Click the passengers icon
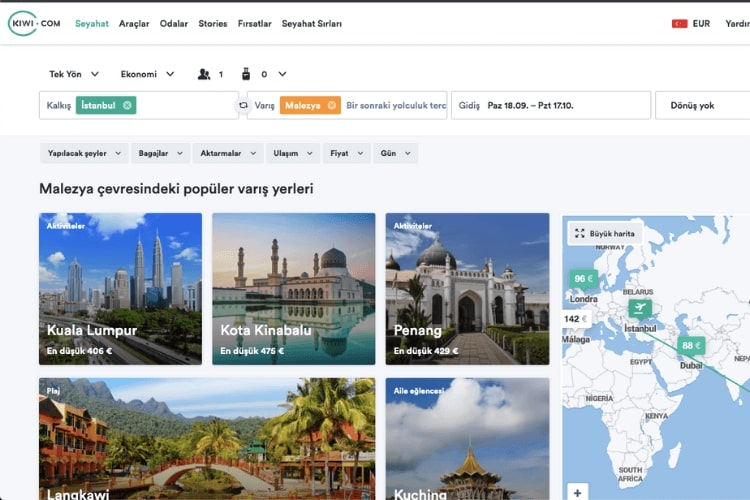Screen dimensions: 750x500 point(204,74)
